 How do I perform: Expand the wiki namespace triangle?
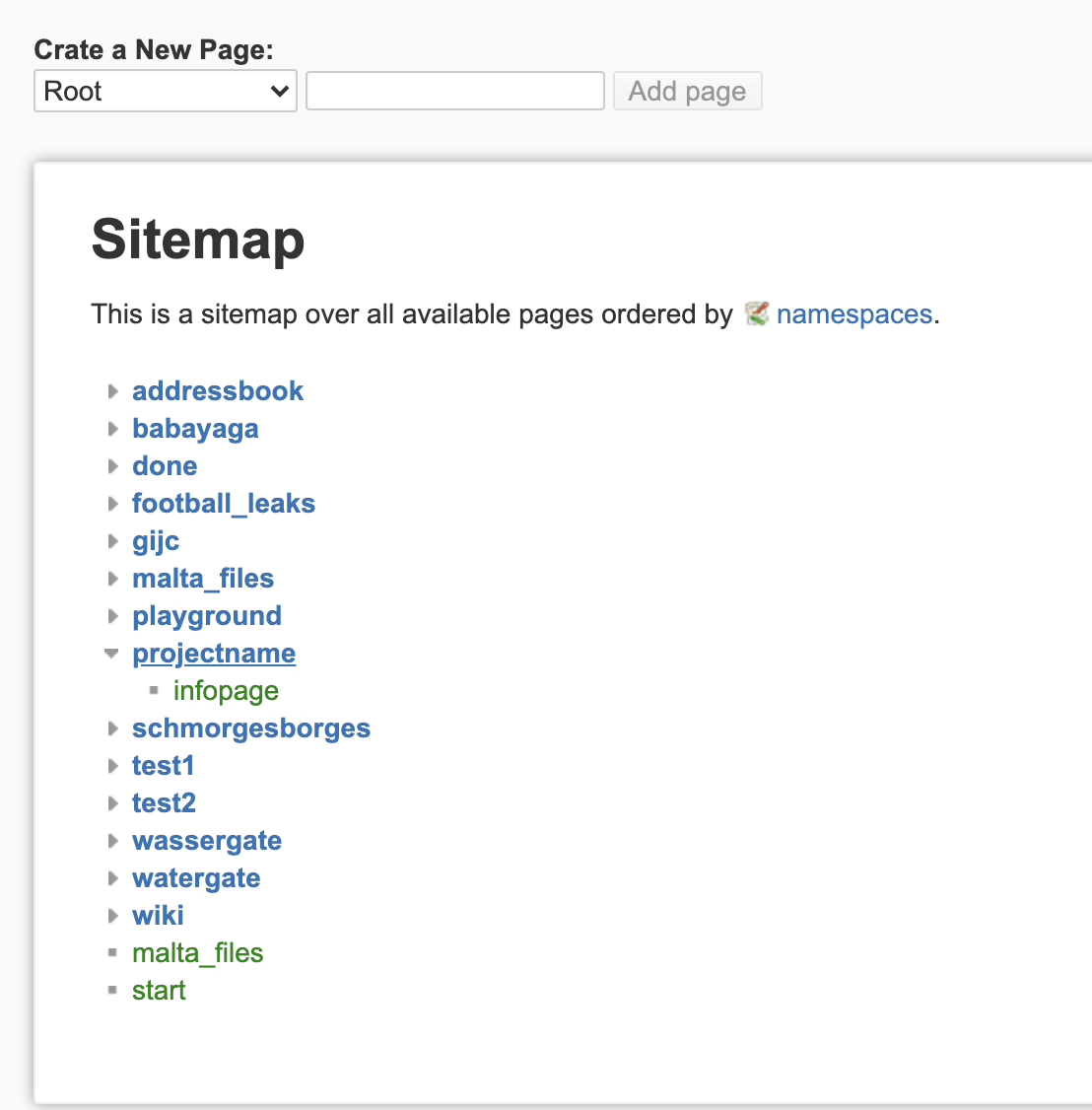pos(112,916)
